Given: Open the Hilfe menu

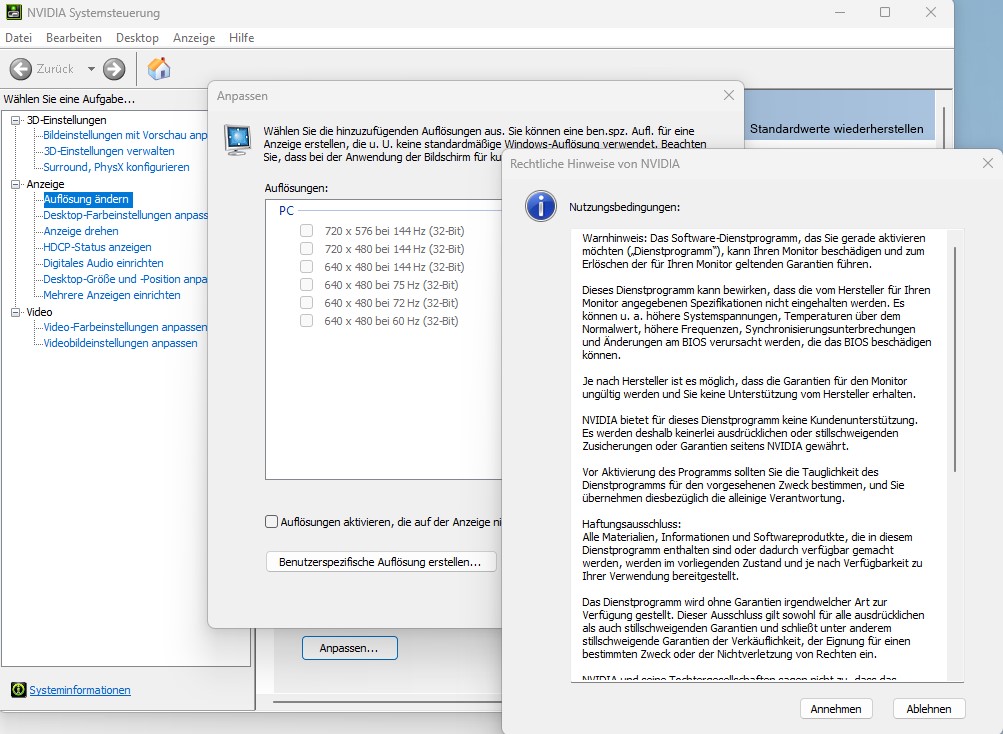Looking at the screenshot, I should point(241,38).
